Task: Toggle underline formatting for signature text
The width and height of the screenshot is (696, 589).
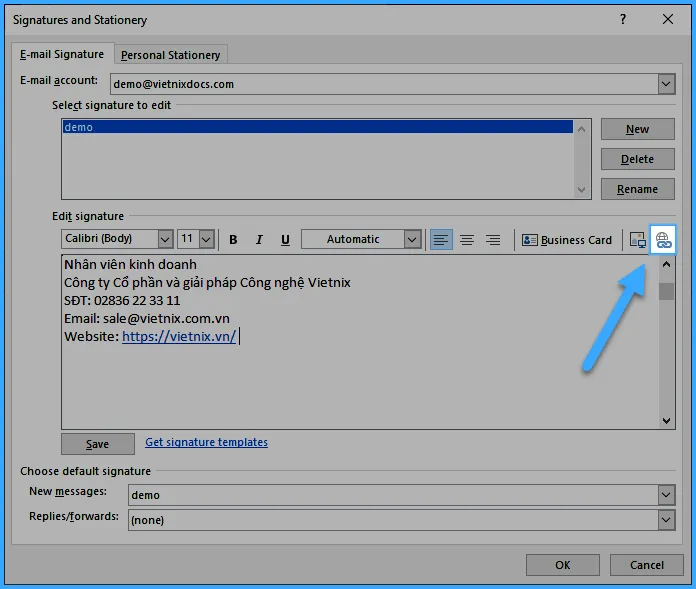Action: 285,240
